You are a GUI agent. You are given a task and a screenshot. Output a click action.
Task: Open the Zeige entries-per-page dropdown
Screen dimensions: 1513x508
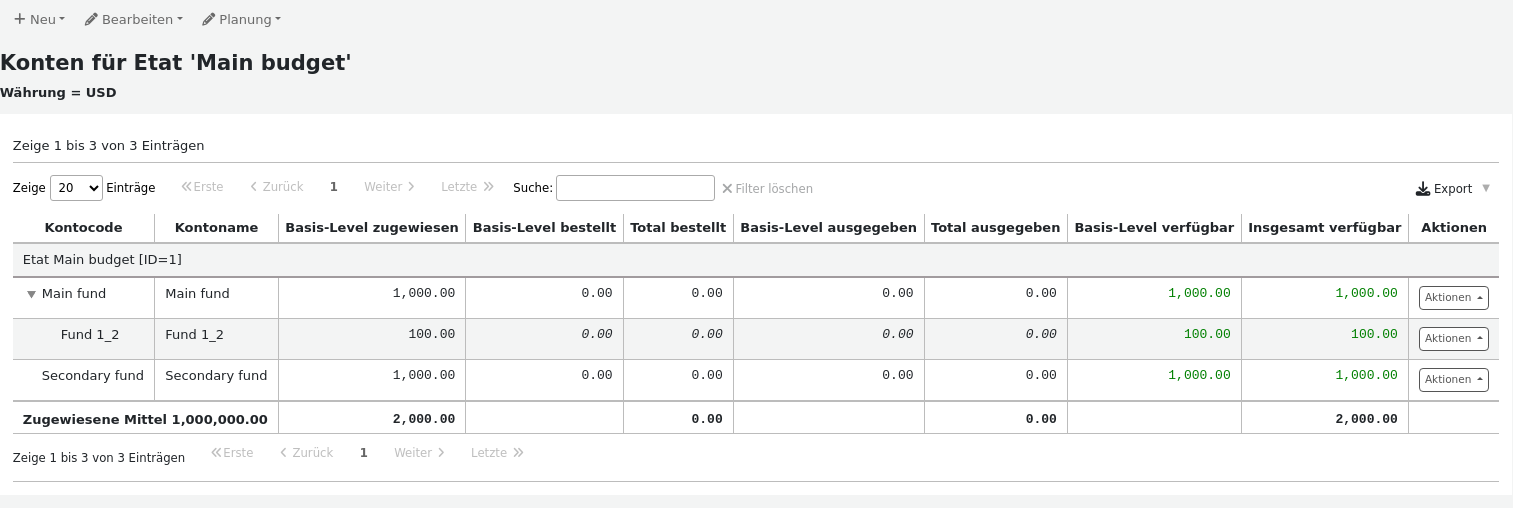[76, 188]
